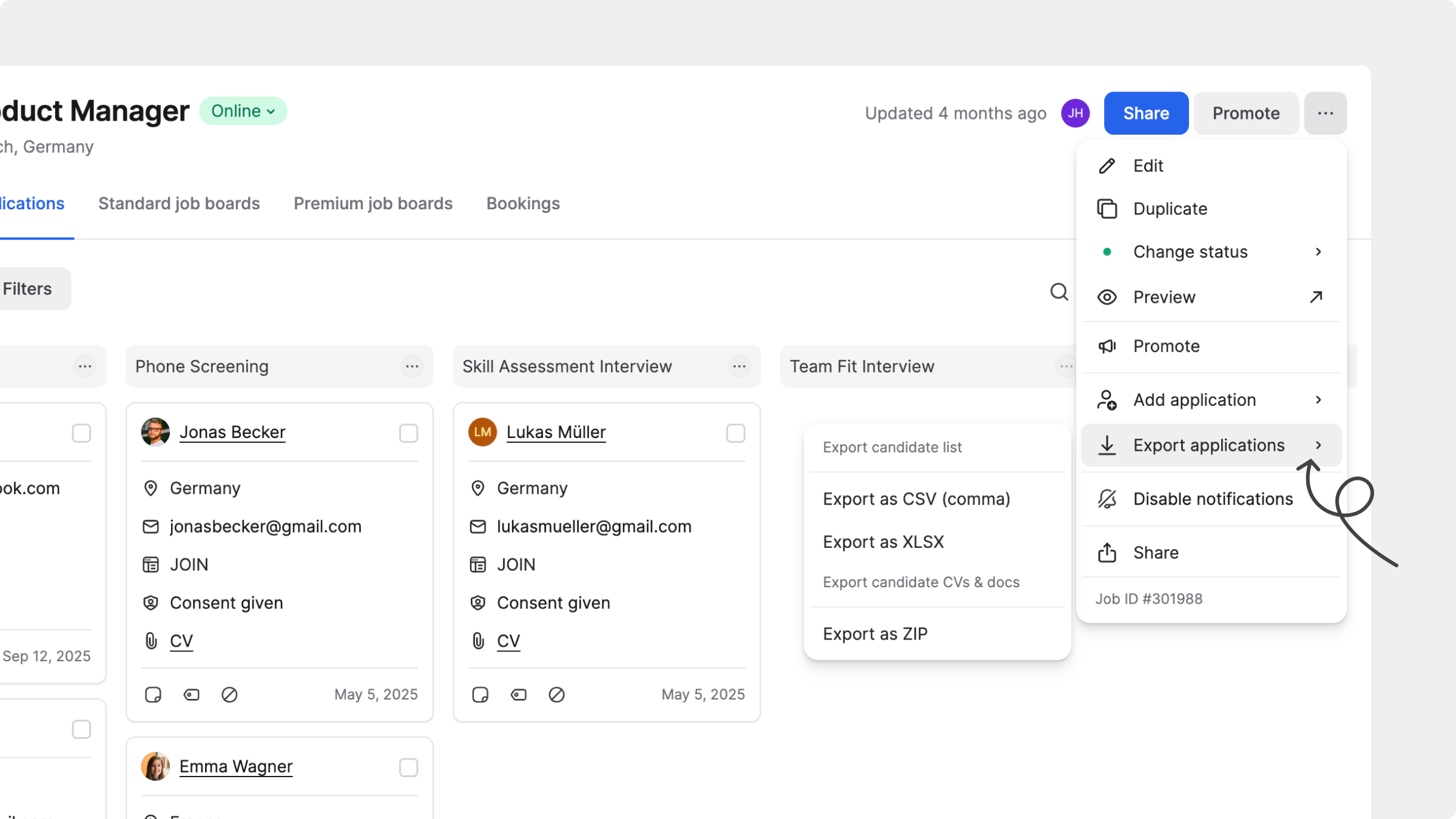The image size is (1456, 819).
Task: Click the search magnifier icon
Action: (x=1059, y=292)
